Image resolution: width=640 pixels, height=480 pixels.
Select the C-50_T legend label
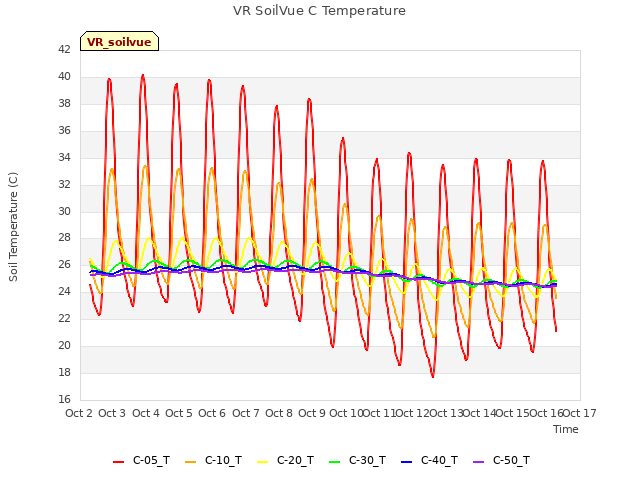(511, 460)
